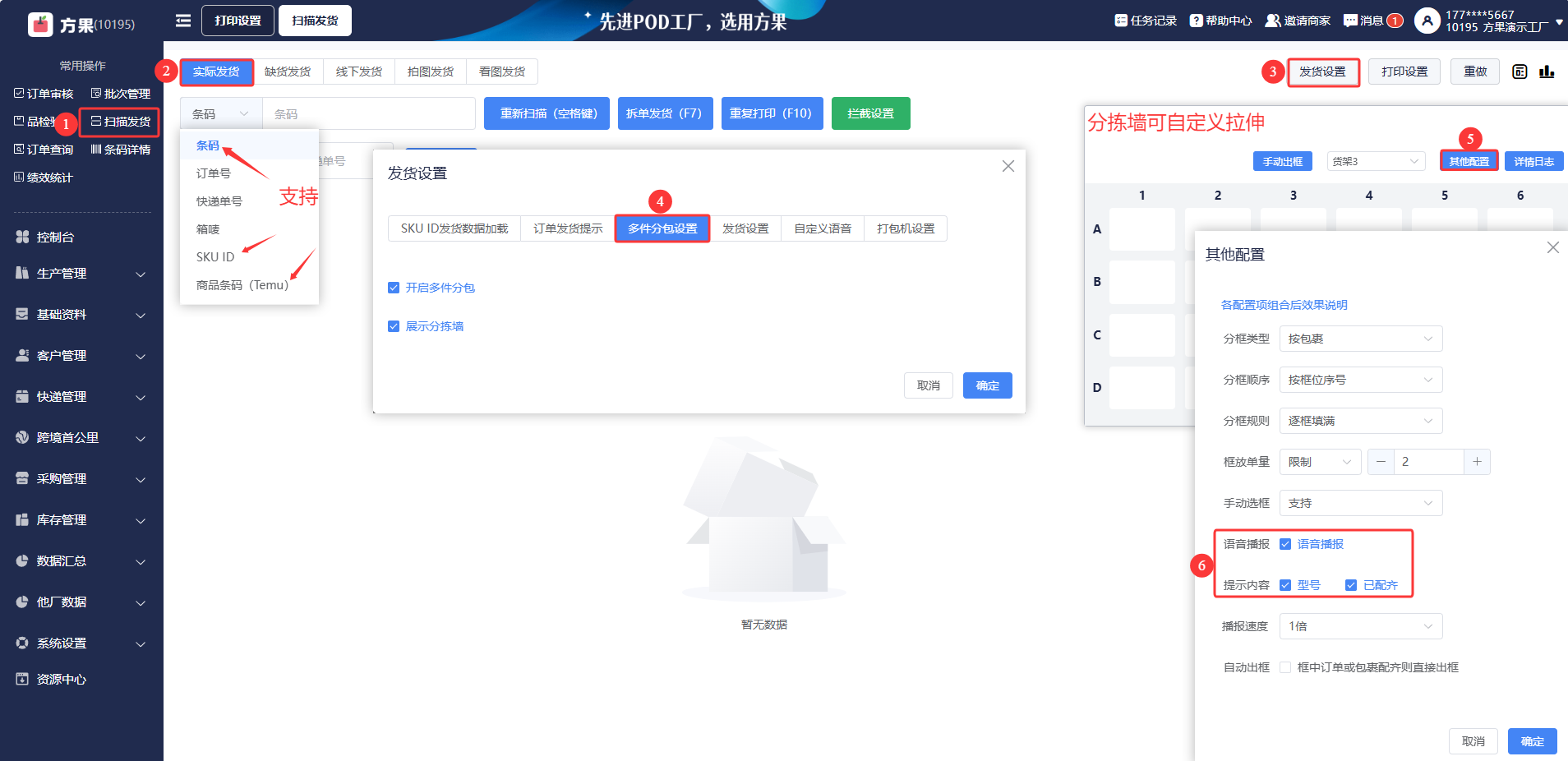1568x761 pixels.
Task: Open the 播报速度 dropdown
Action: 1361,626
